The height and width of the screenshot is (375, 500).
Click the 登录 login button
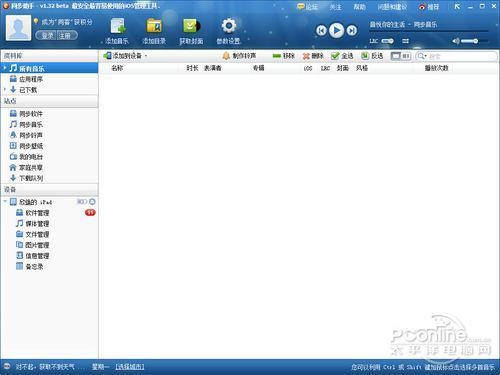click(46, 35)
